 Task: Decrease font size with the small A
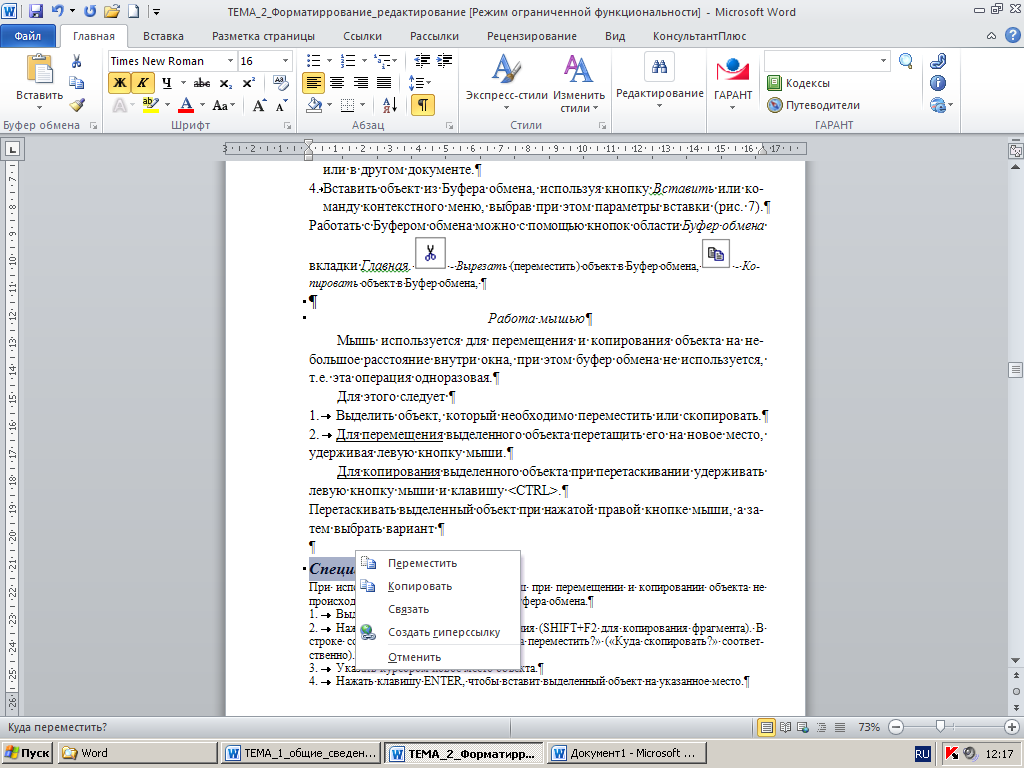pyautogui.click(x=281, y=105)
